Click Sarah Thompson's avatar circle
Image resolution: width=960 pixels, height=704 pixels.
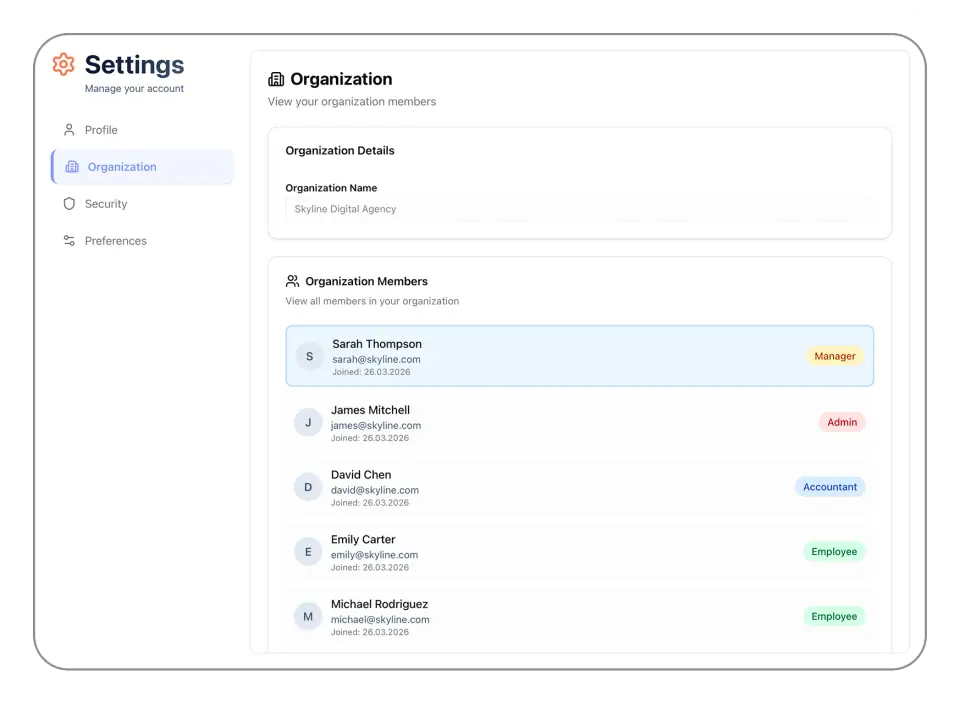tap(308, 356)
